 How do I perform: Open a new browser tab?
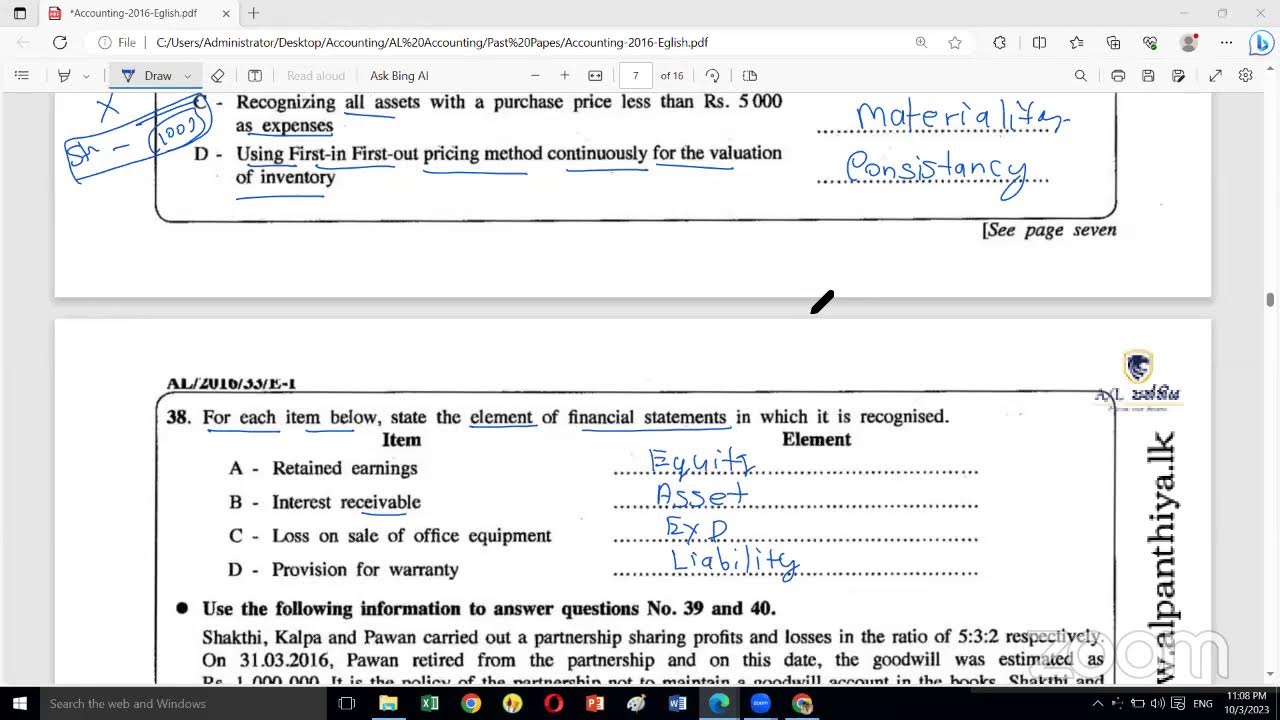254,13
